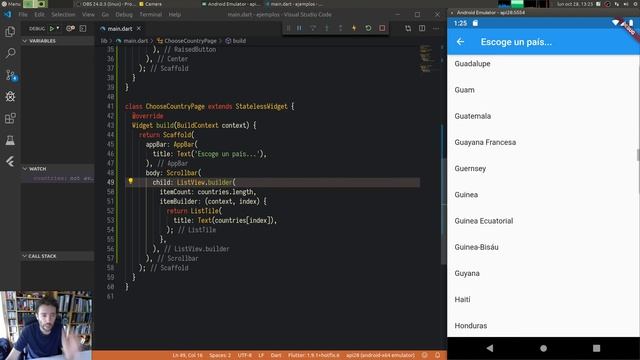Screen dimensions: 640x360
Task: Open the Selection menu
Action: pyautogui.click(x=63, y=14)
